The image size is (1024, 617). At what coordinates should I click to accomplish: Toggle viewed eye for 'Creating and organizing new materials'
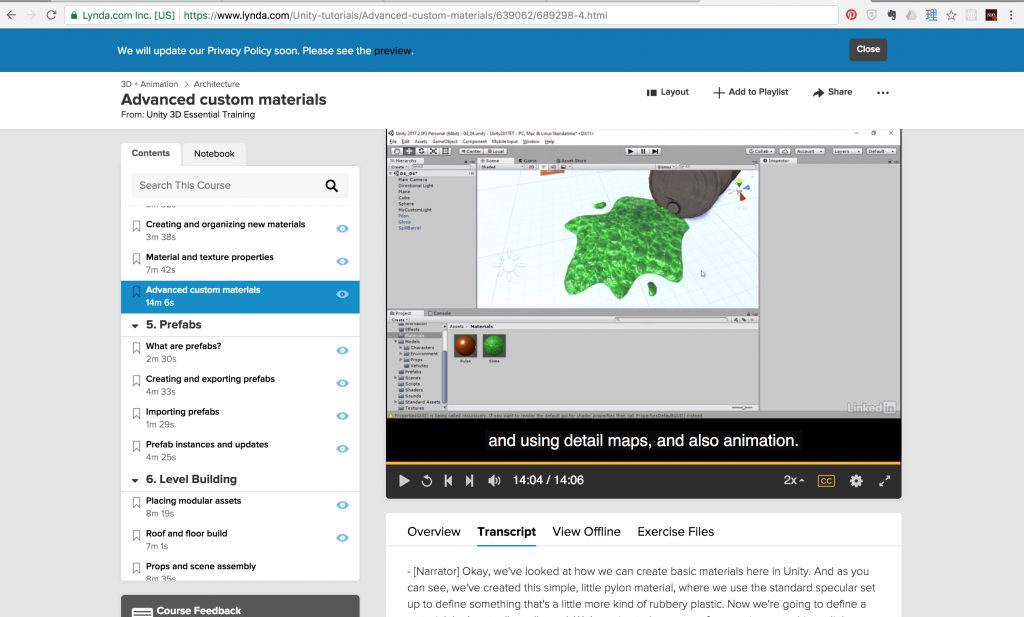tap(342, 229)
